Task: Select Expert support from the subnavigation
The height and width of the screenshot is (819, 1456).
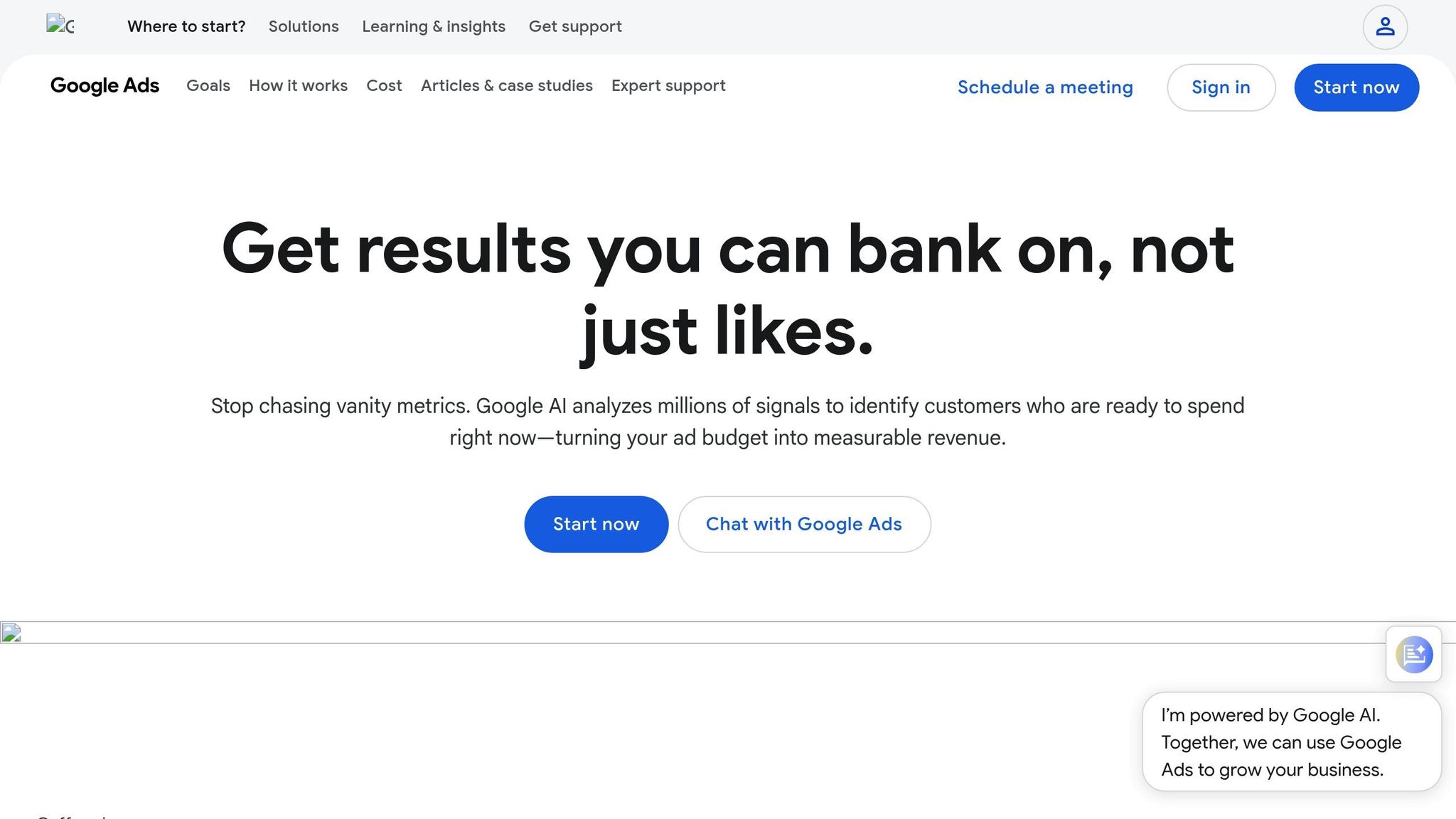Action: click(668, 86)
